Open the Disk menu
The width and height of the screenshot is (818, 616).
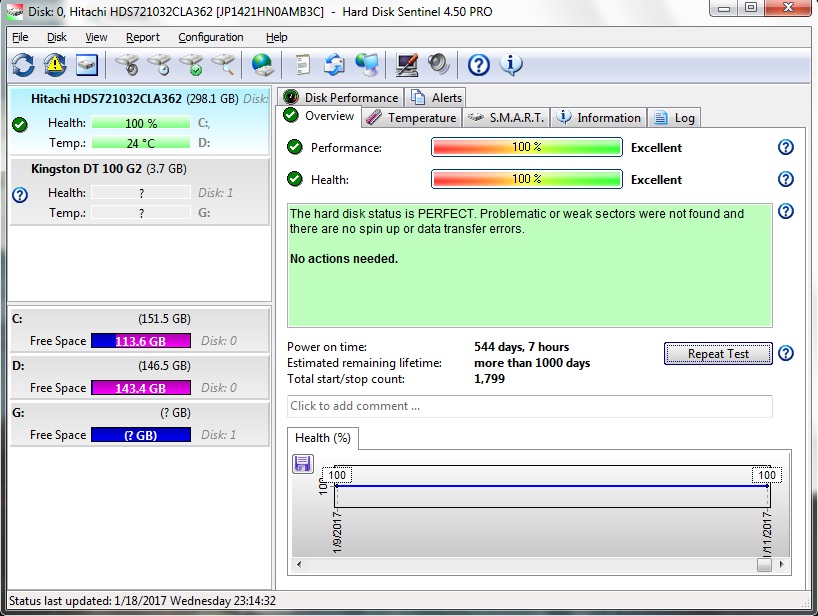pos(57,37)
